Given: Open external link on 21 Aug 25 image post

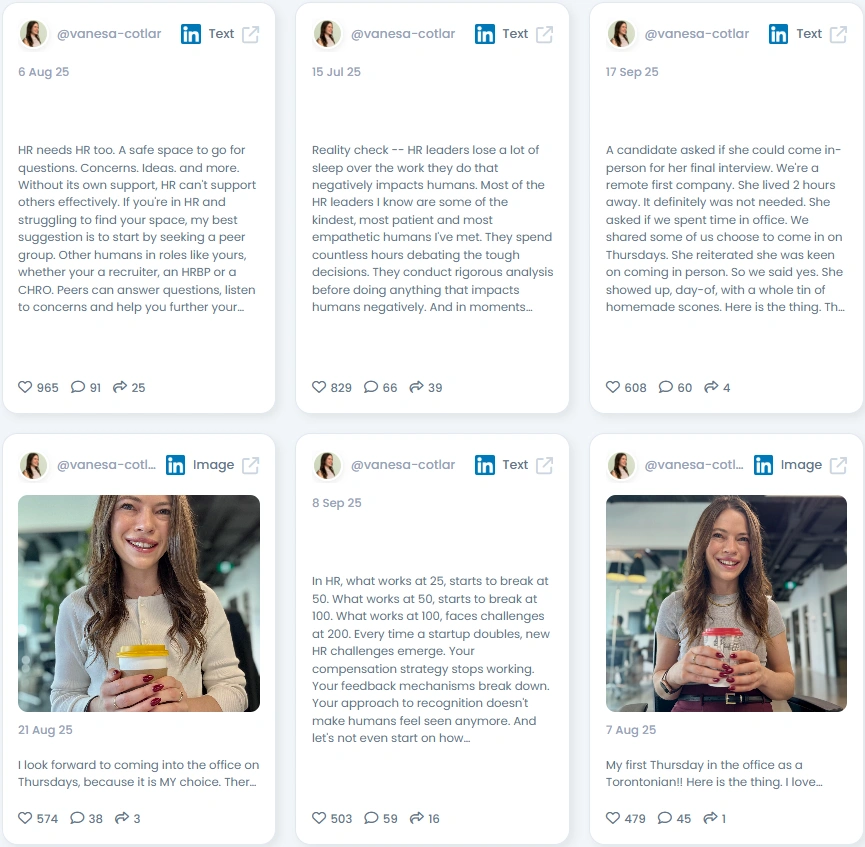Looking at the screenshot, I should (250, 465).
